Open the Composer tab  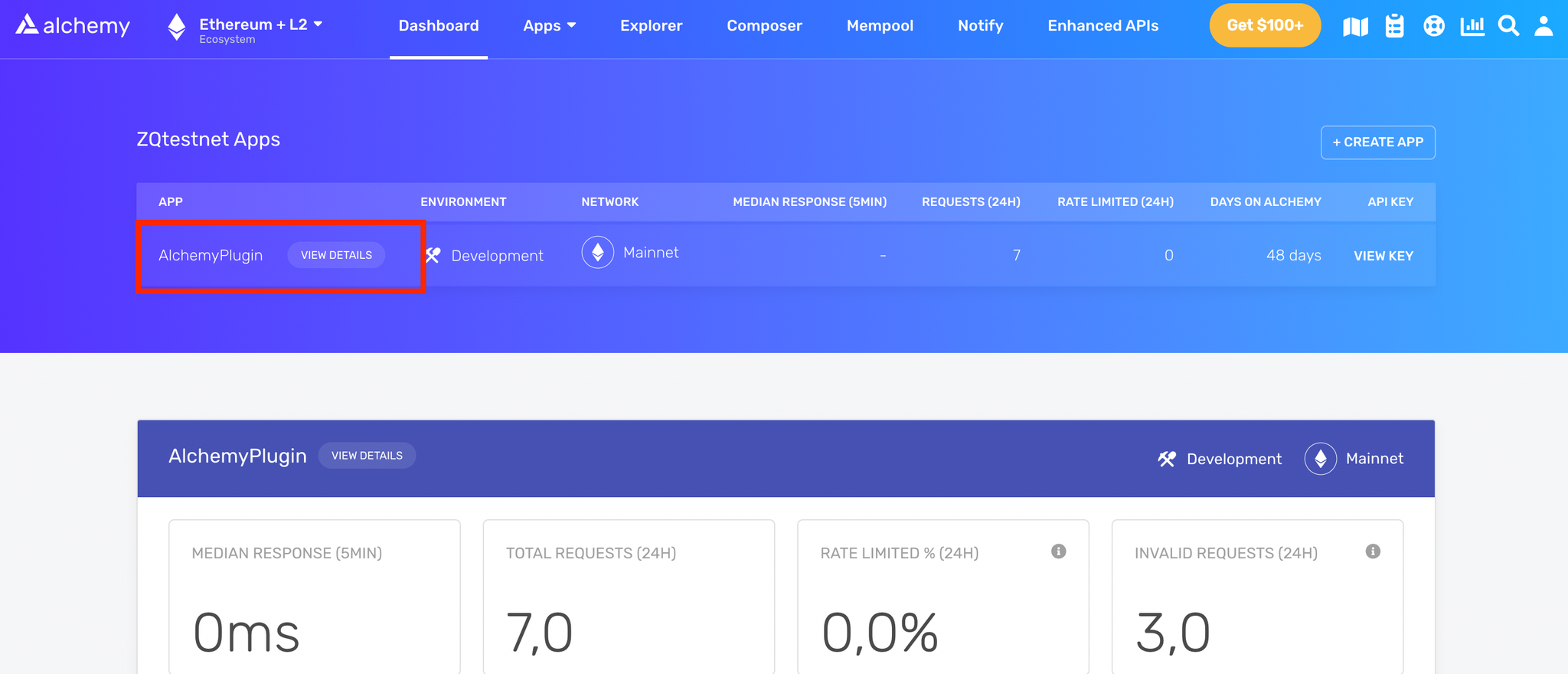click(764, 26)
